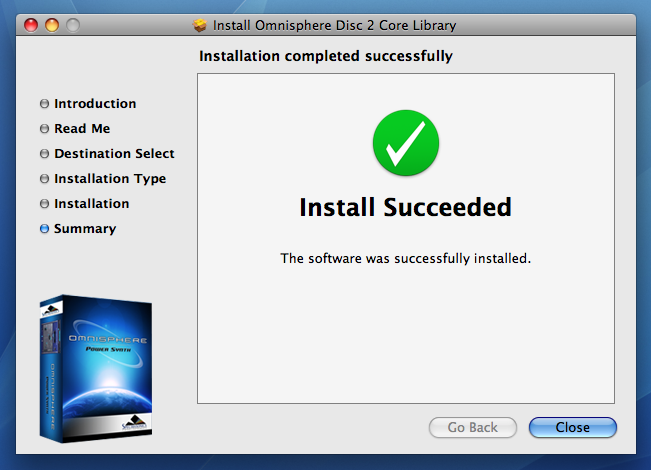Image resolution: width=651 pixels, height=470 pixels.
Task: Select the Installation step label
Action: (x=91, y=204)
